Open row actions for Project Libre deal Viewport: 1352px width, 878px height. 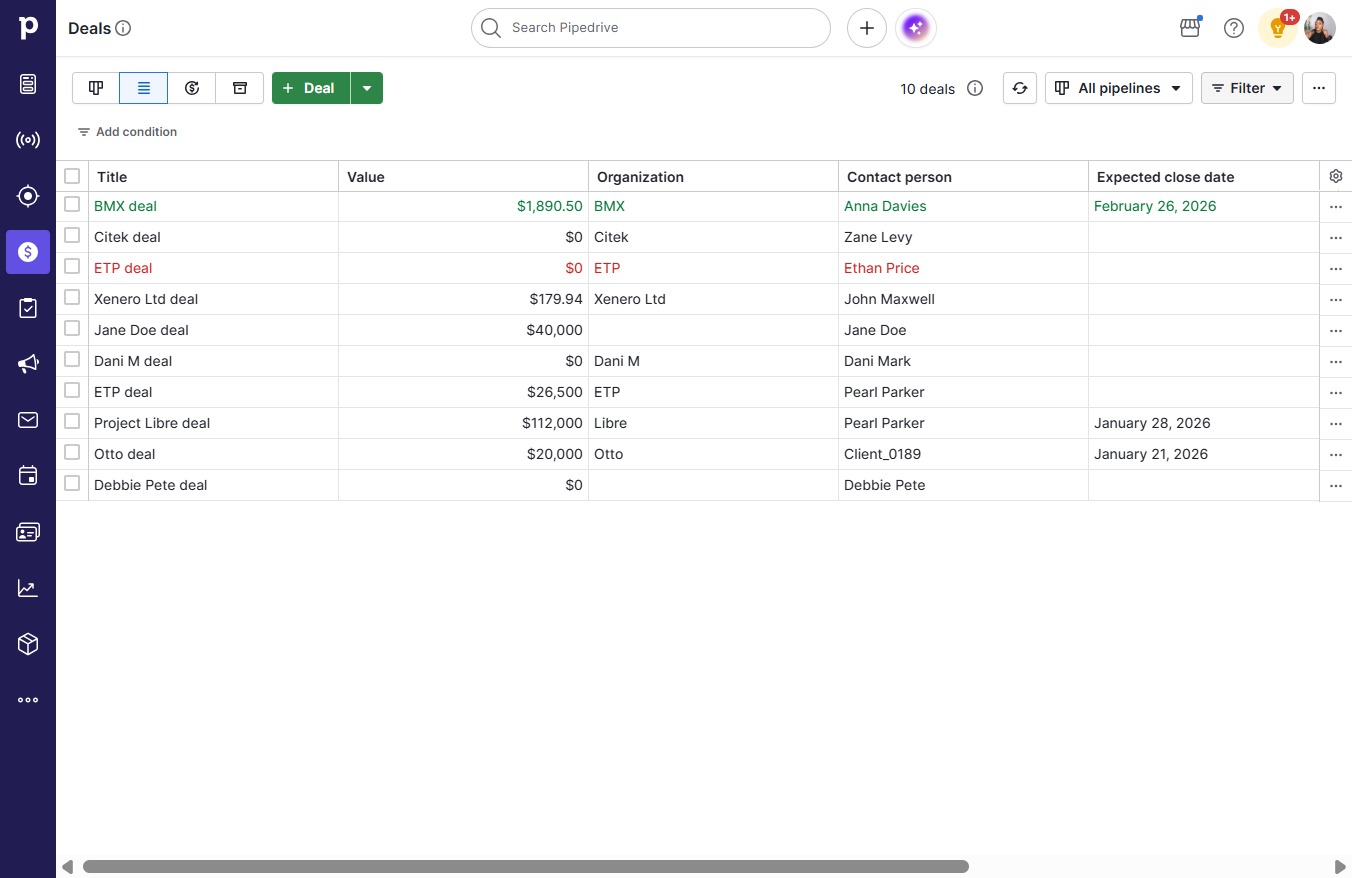click(x=1336, y=424)
